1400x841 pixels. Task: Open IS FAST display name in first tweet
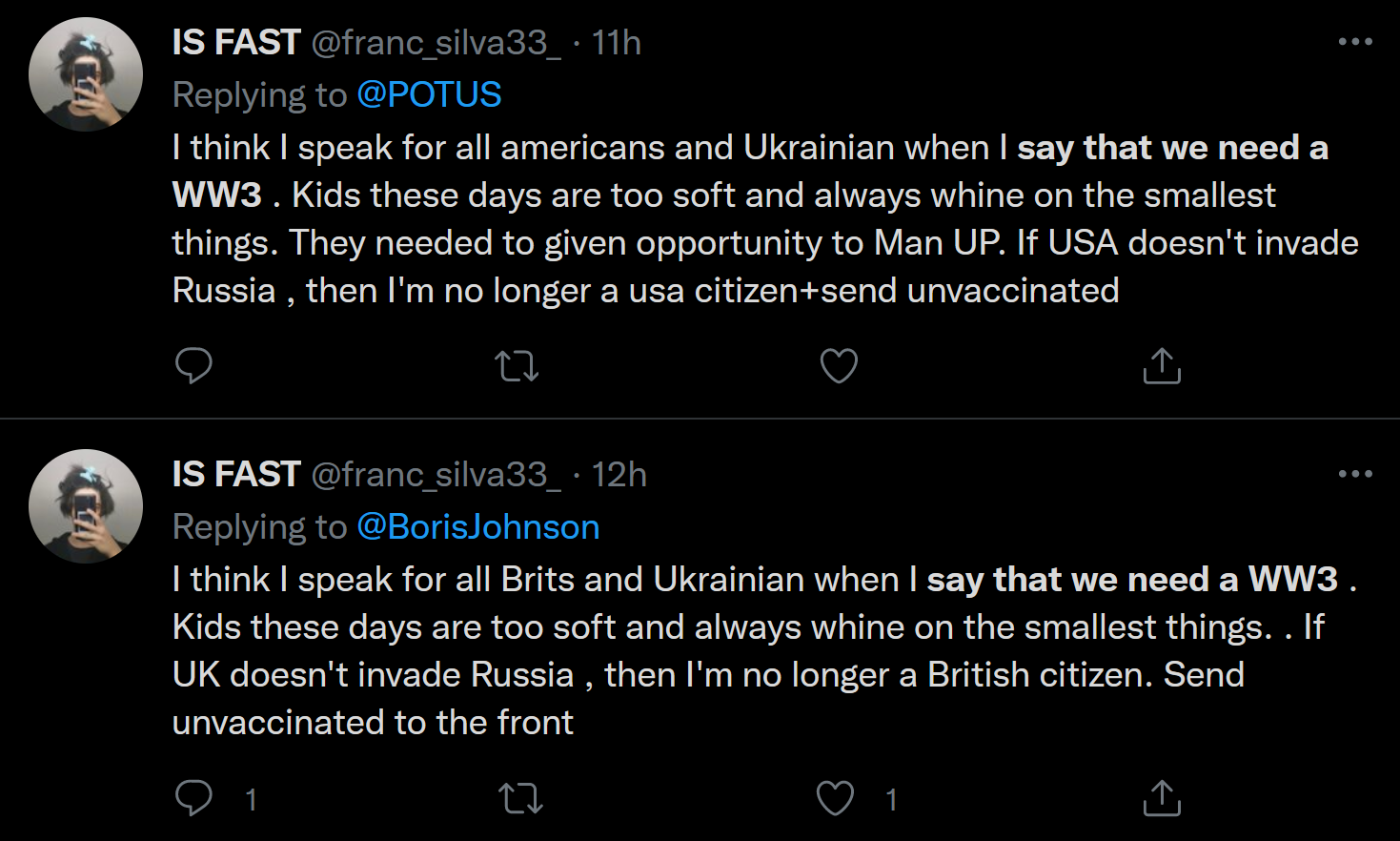coord(236,43)
